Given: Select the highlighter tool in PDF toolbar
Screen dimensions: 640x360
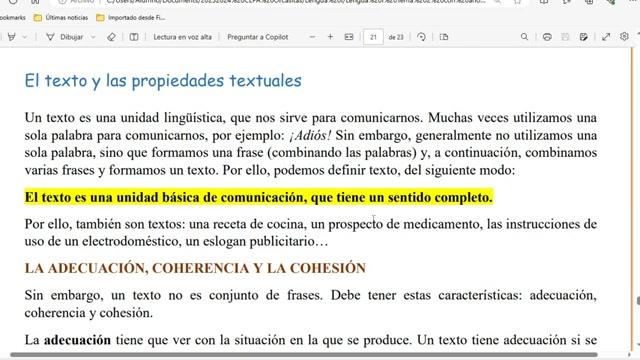Looking at the screenshot, I should pos(11,37).
